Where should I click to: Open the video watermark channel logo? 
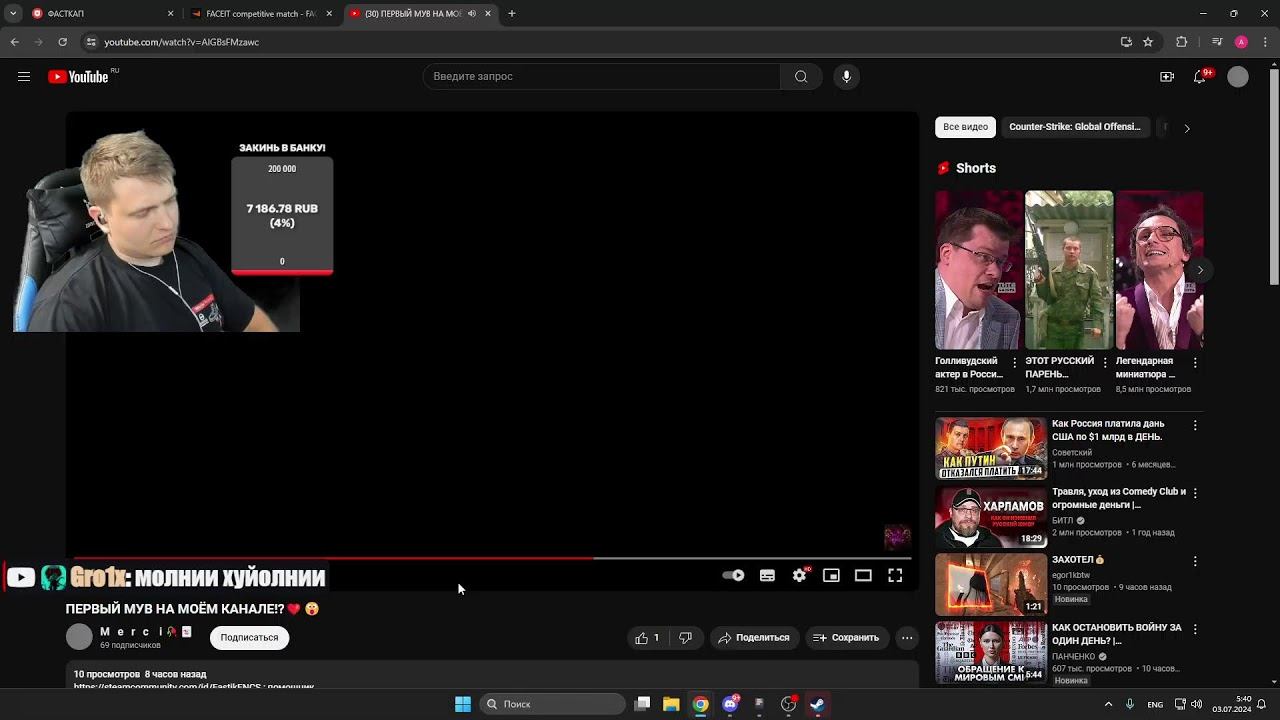click(897, 537)
